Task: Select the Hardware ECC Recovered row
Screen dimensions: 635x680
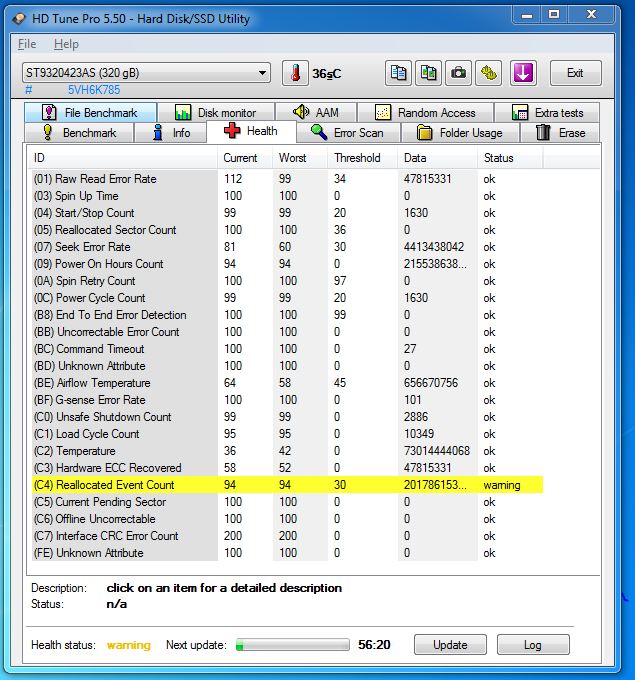Action: pyautogui.click(x=286, y=468)
